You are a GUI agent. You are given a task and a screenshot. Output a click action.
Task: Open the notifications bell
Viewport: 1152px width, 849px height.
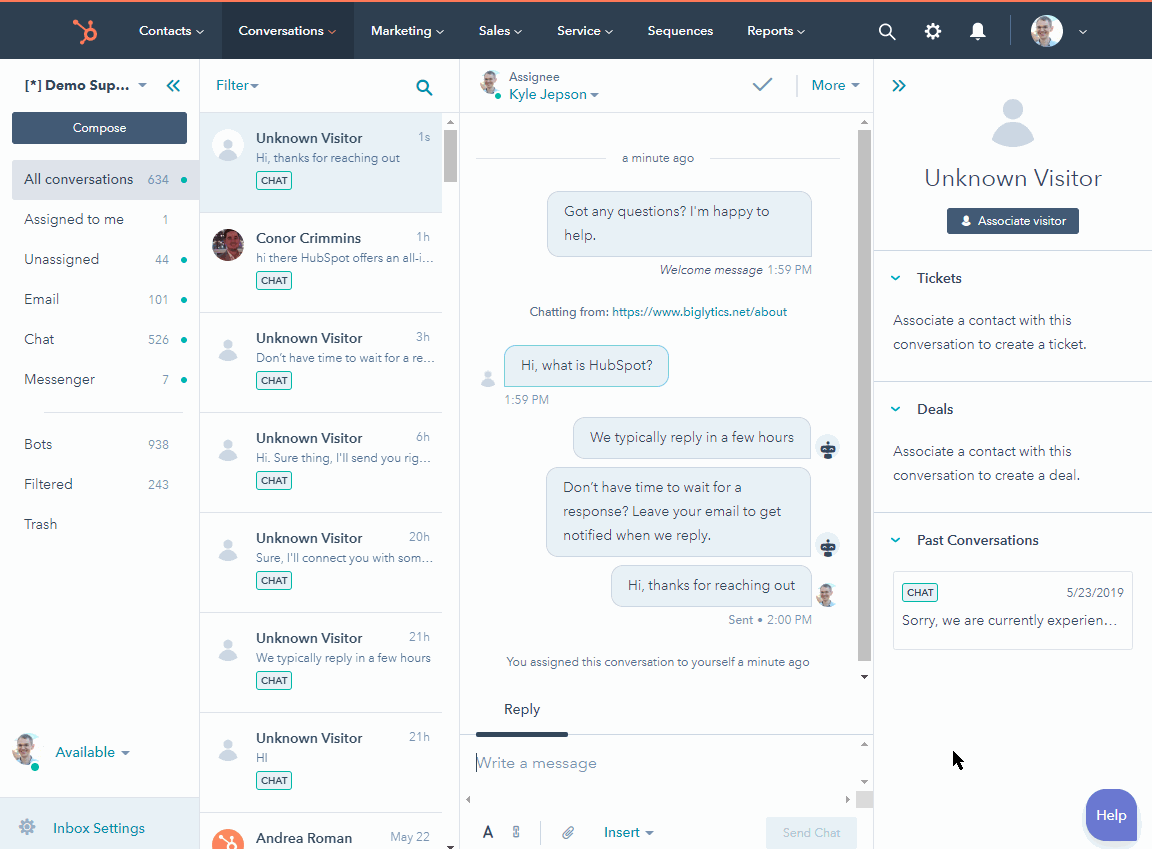(x=978, y=31)
